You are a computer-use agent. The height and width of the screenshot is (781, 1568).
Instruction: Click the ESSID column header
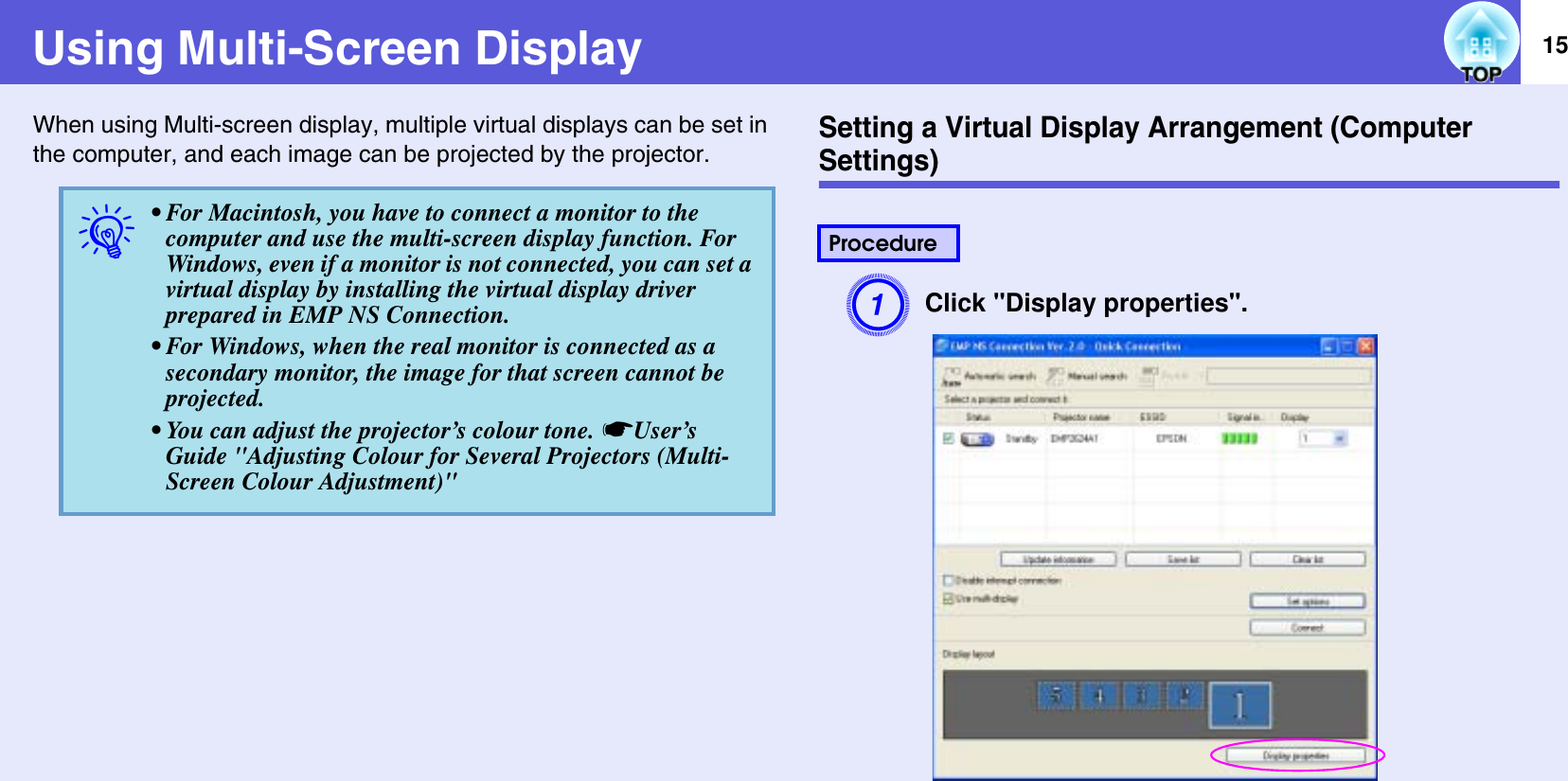point(1152,417)
